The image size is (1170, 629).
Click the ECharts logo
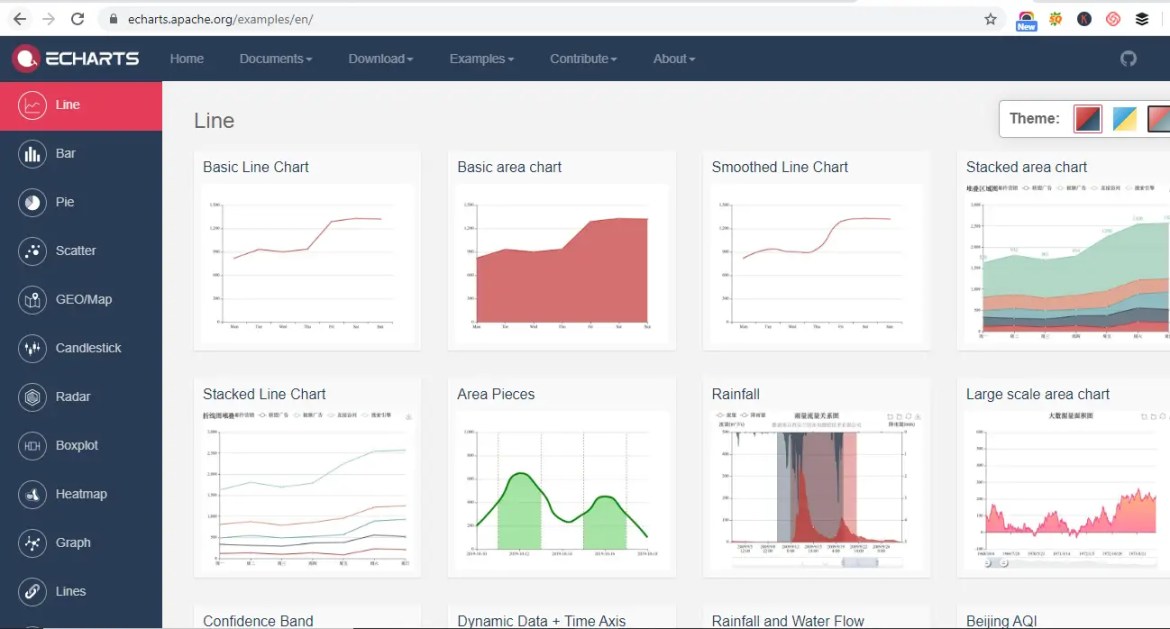pos(76,58)
